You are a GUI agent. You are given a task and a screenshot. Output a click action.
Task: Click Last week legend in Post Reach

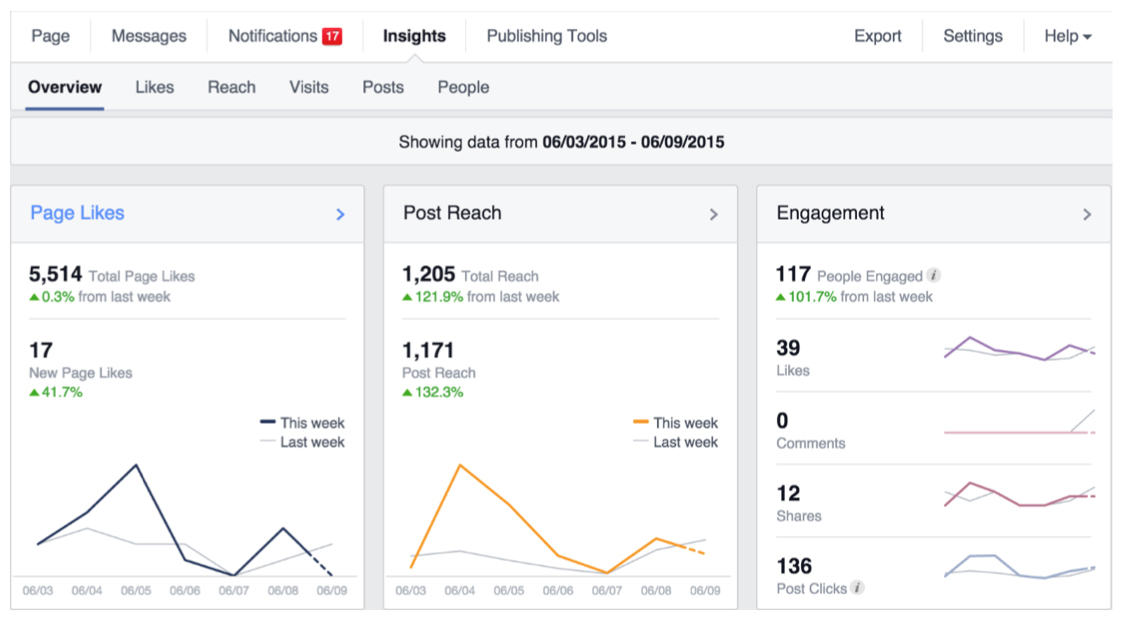(675, 442)
